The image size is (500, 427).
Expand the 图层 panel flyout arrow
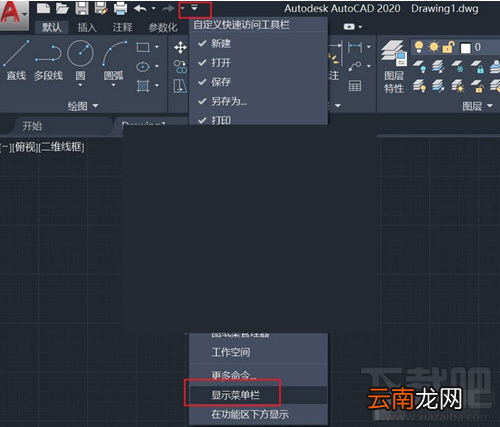[490, 106]
